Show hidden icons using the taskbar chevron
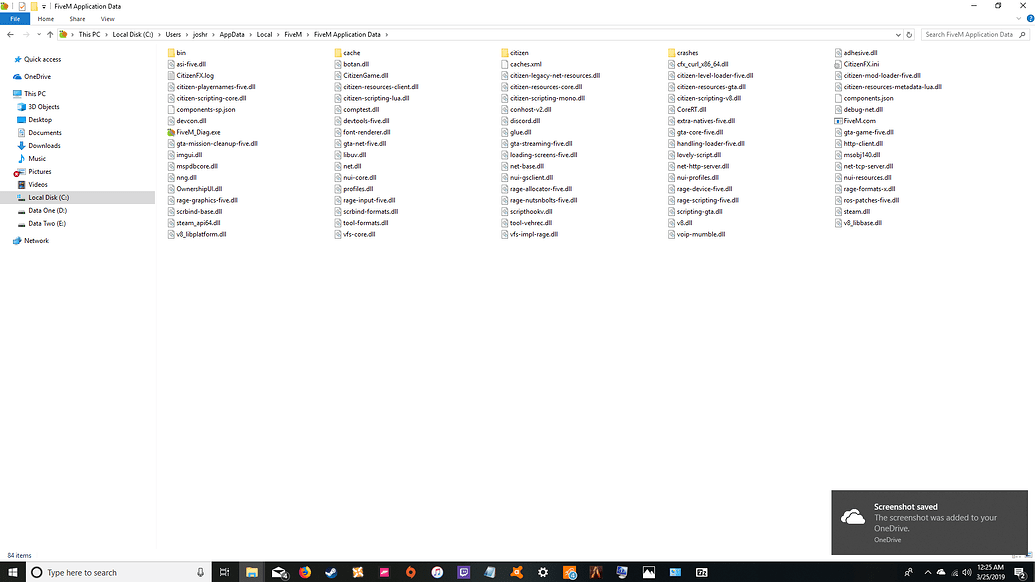Screen dimensions: 1035x582 point(927,573)
